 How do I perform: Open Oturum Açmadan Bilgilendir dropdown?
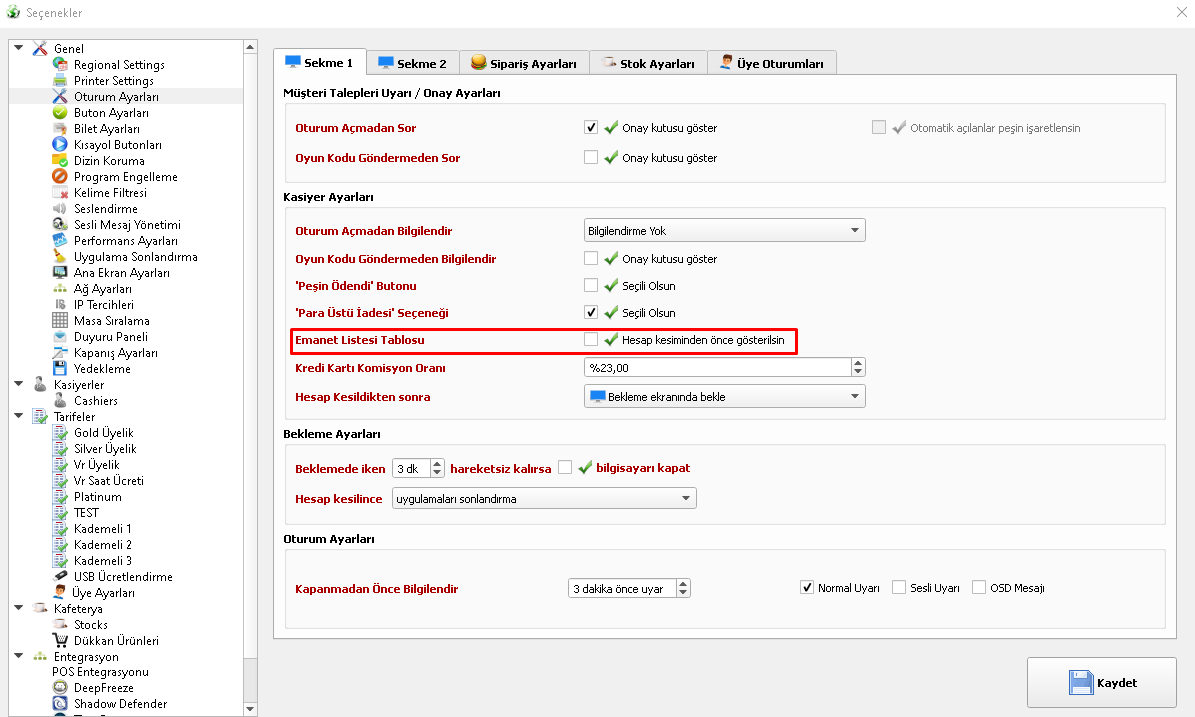(x=724, y=231)
